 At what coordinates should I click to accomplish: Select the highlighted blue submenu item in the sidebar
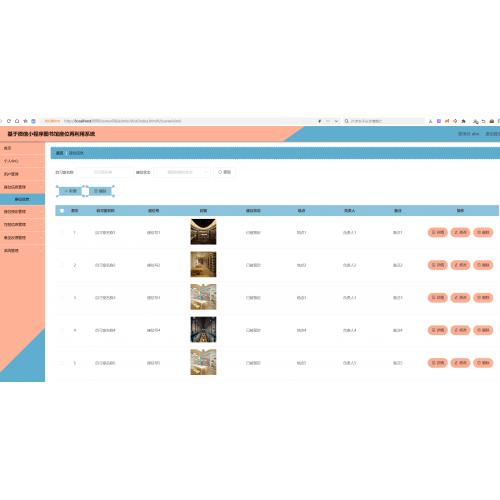tap(22, 199)
